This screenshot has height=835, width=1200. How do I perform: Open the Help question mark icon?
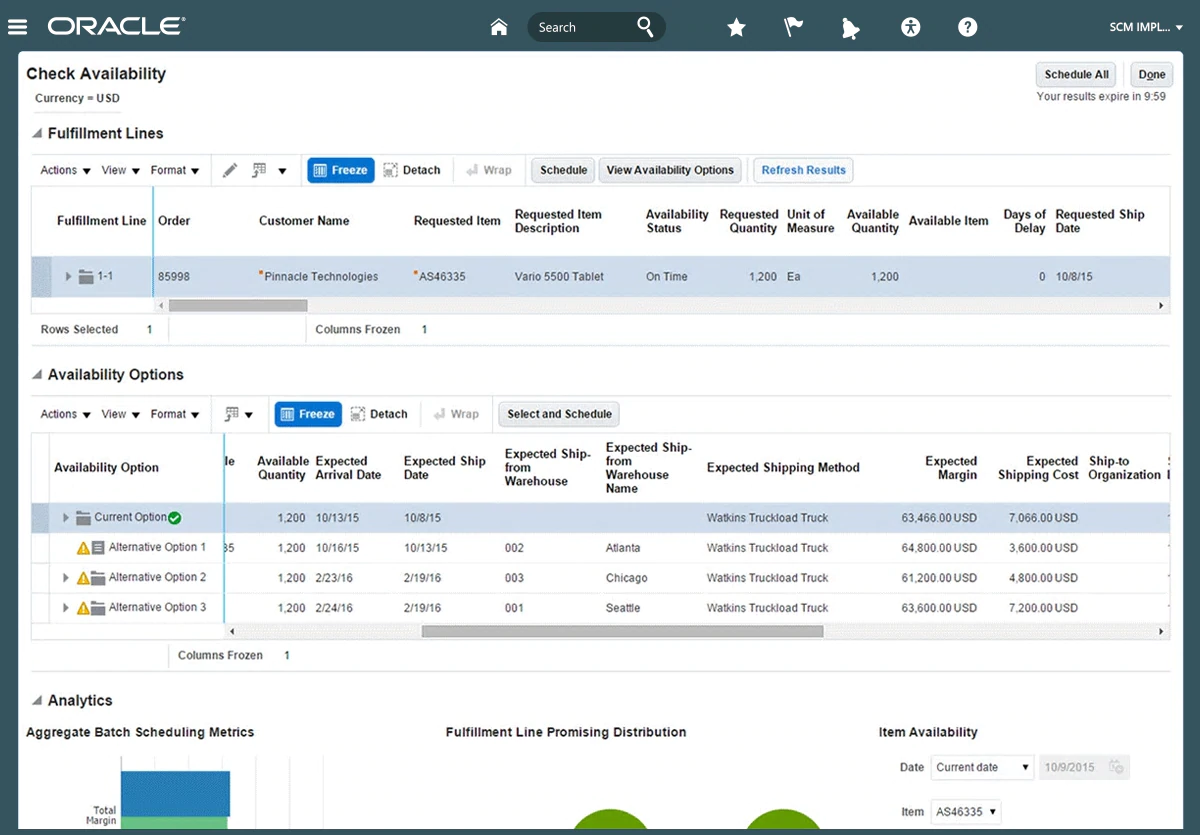[x=967, y=27]
